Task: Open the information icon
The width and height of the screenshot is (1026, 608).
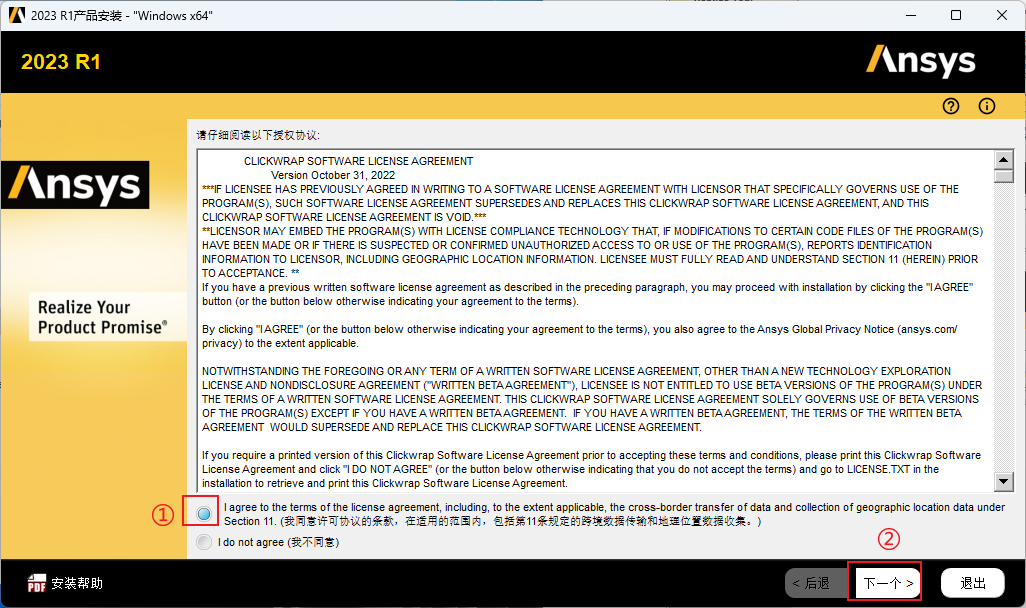Action: (987, 106)
